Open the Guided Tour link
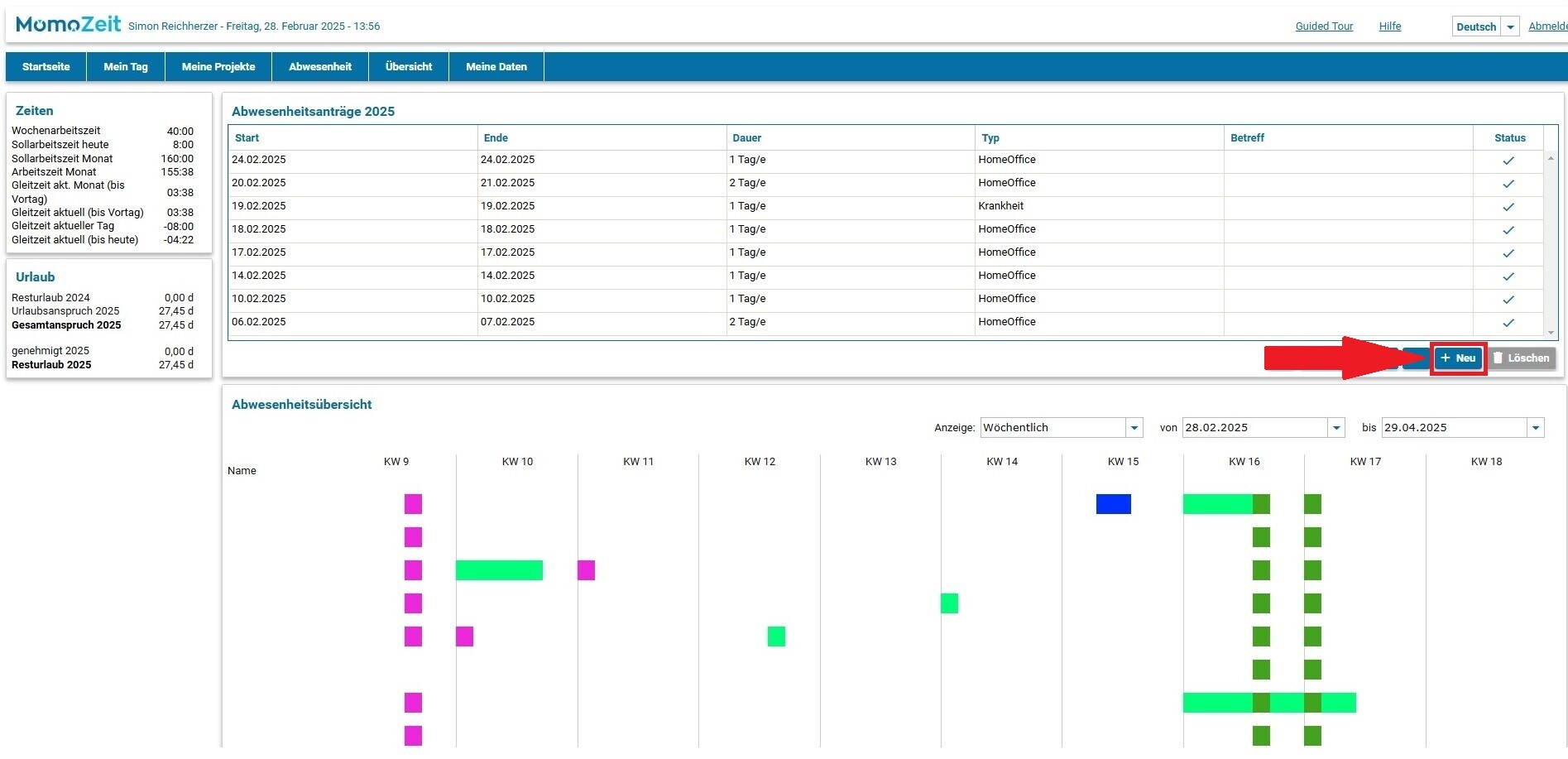The width and height of the screenshot is (1568, 759). 1324,26
